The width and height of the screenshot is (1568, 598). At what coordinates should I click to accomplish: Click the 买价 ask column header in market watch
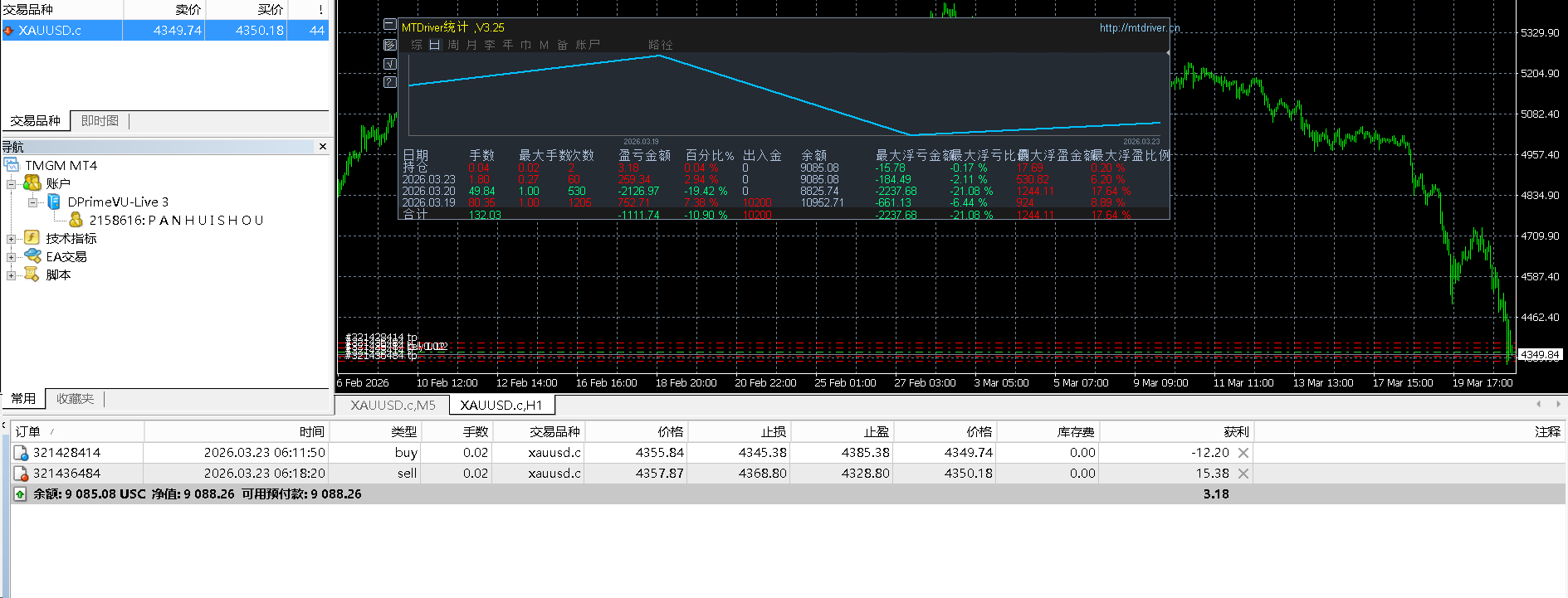click(247, 10)
